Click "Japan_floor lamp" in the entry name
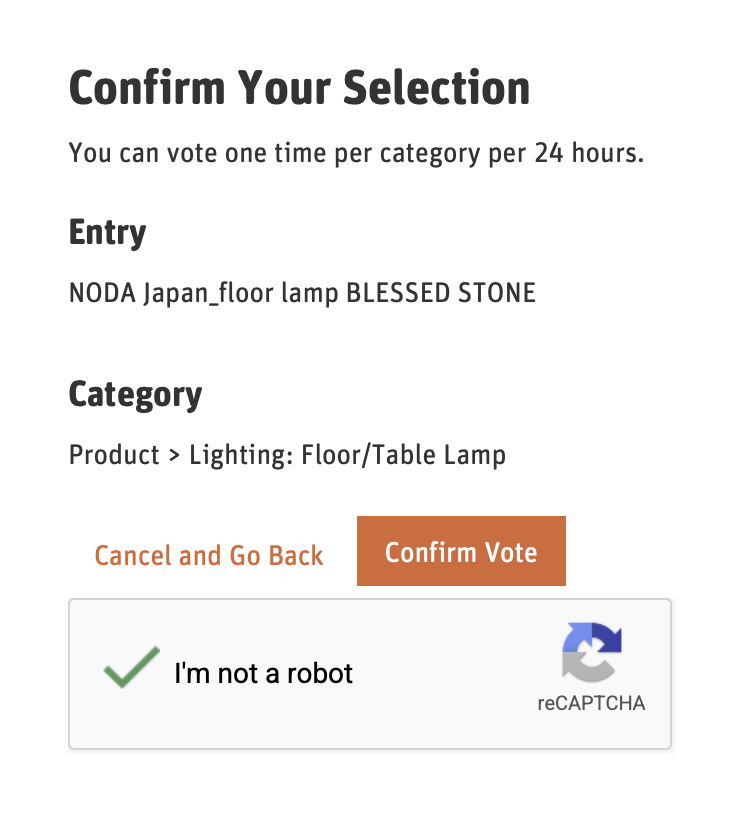Screen dimensions: 734x824 click(241, 293)
